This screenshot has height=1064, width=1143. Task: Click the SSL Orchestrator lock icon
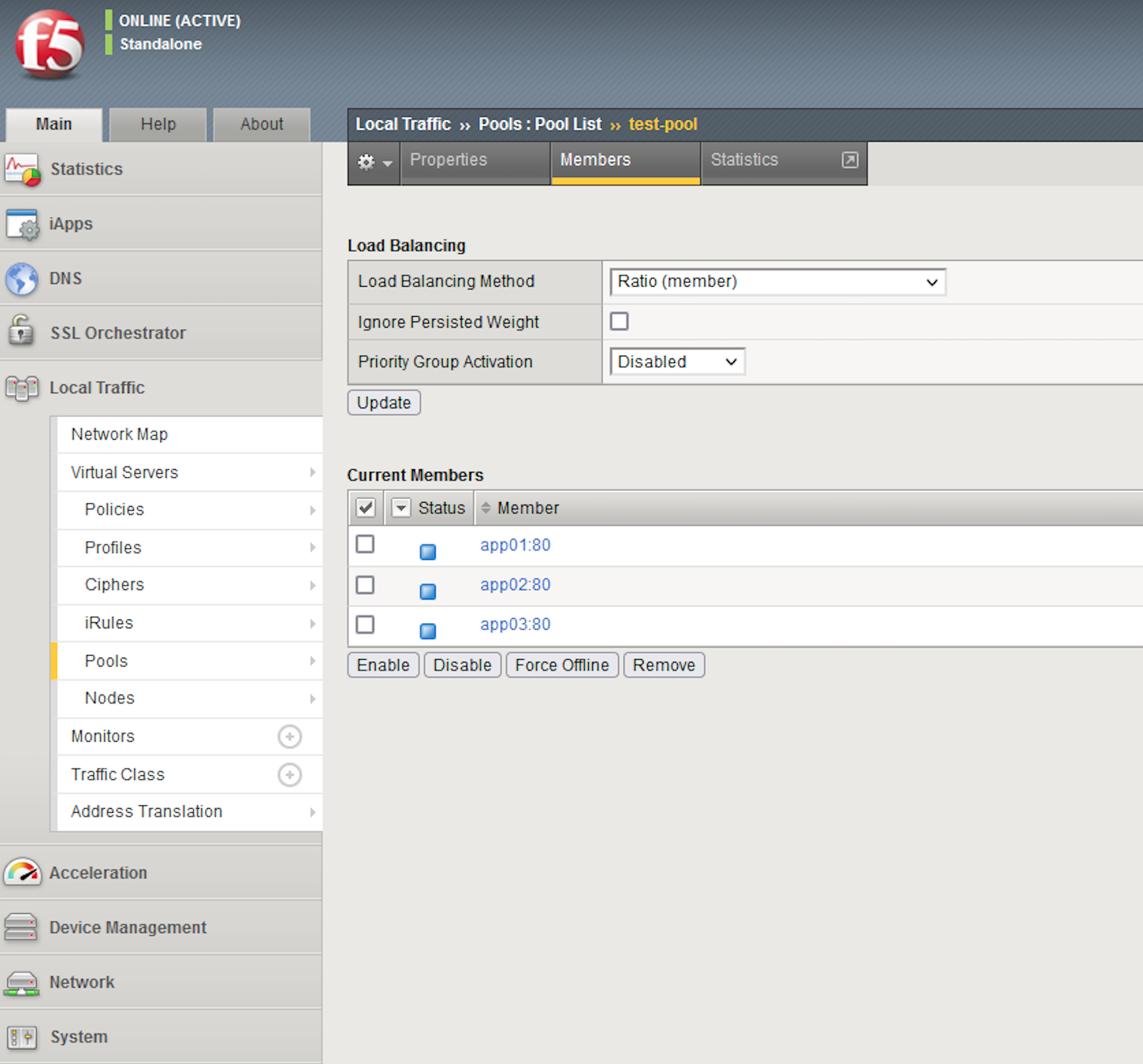tap(21, 330)
